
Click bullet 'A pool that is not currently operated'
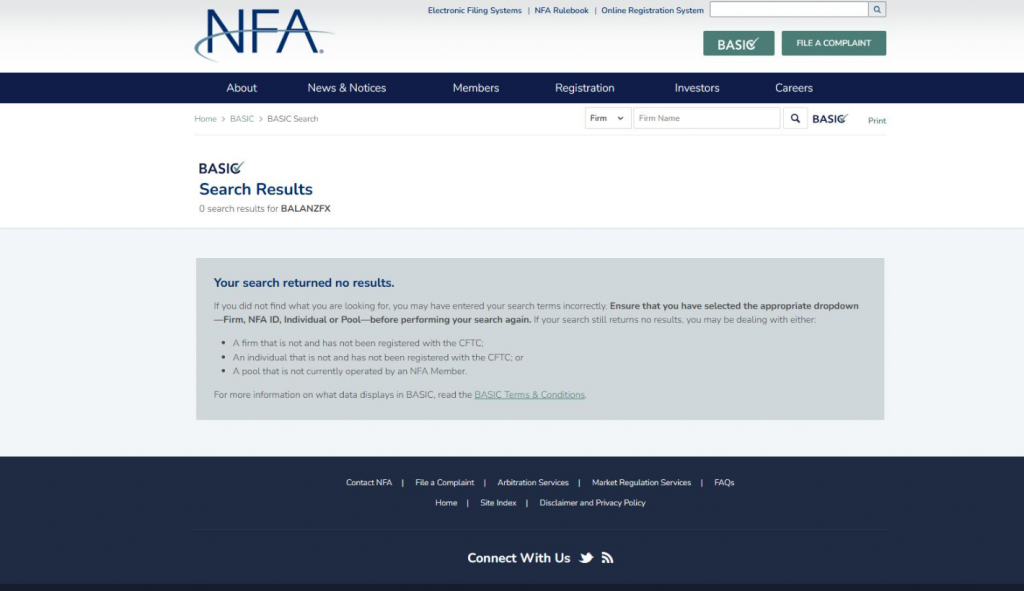[x=349, y=371]
